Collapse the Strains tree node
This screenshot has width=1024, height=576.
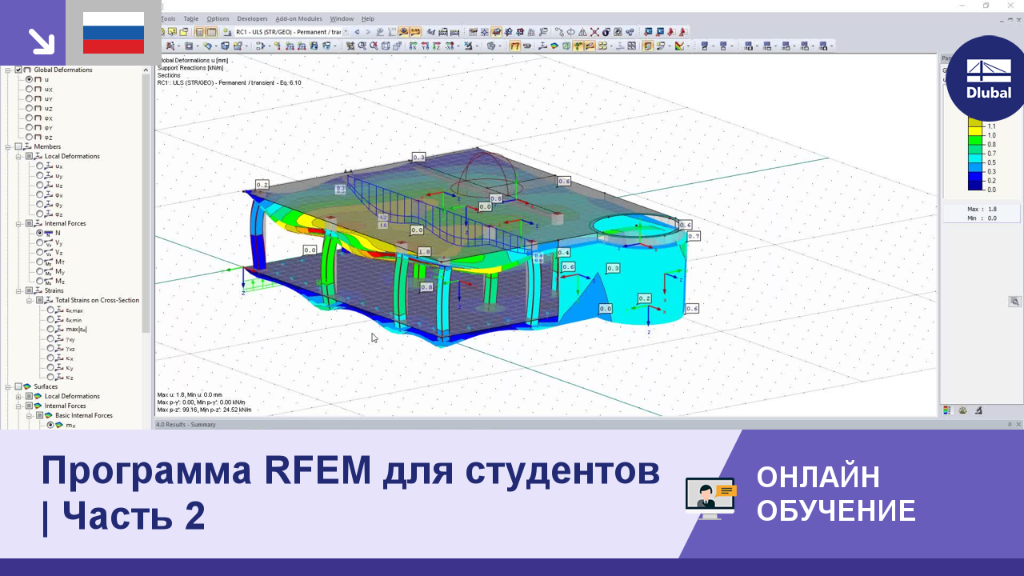click(19, 291)
